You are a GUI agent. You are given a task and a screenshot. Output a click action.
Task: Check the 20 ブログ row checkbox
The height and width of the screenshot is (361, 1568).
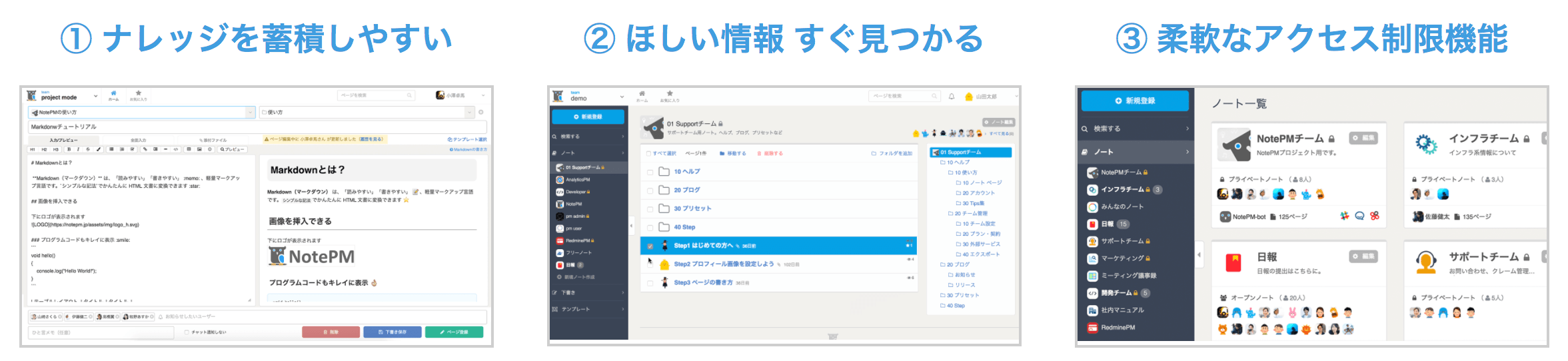(x=650, y=190)
